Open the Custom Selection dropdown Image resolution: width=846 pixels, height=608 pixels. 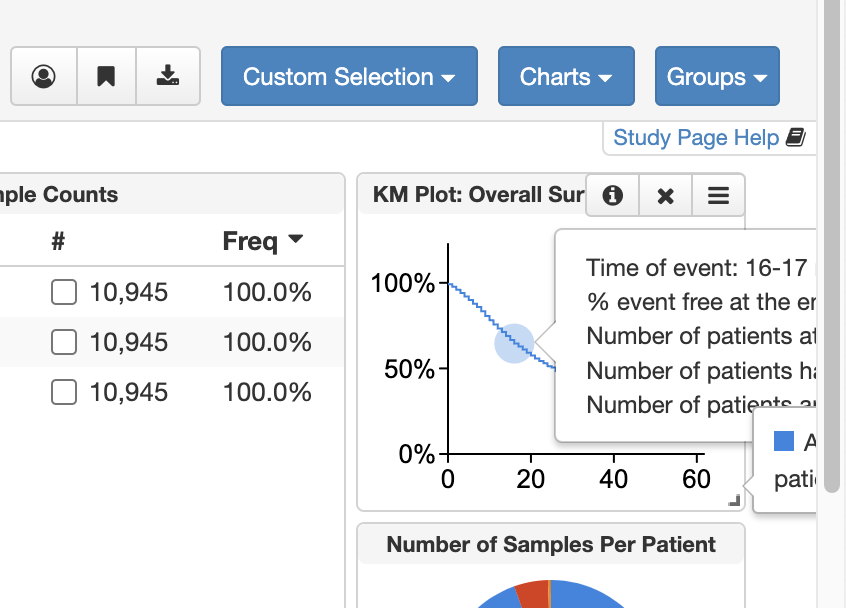348,76
